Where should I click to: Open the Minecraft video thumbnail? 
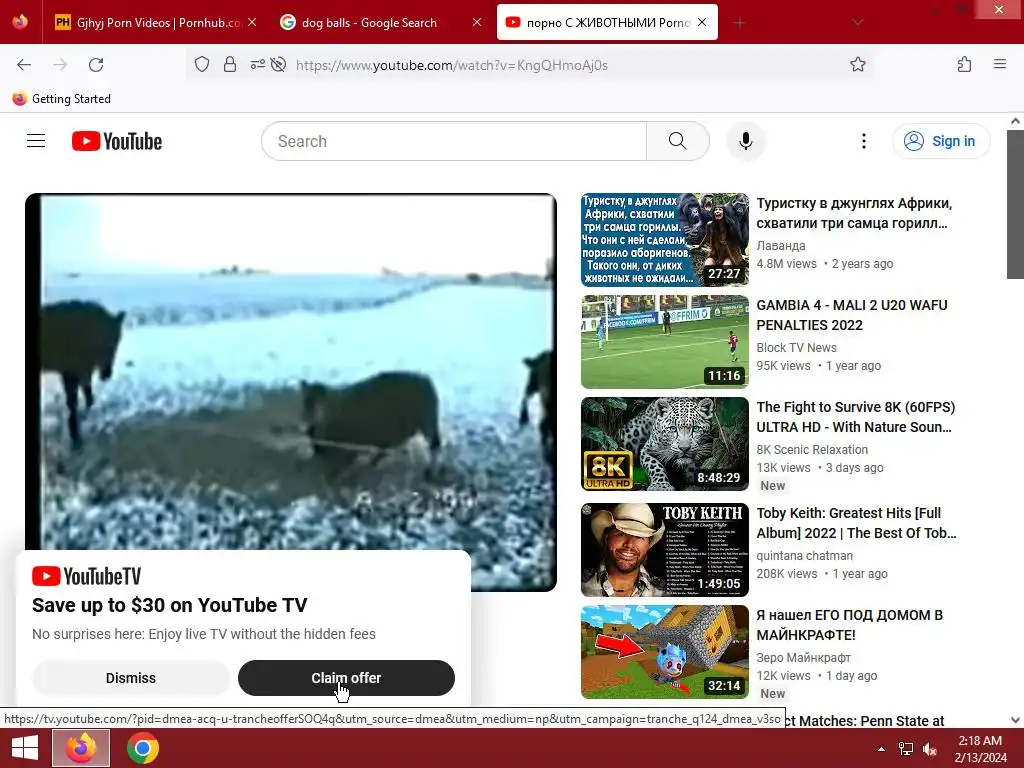tap(665, 652)
